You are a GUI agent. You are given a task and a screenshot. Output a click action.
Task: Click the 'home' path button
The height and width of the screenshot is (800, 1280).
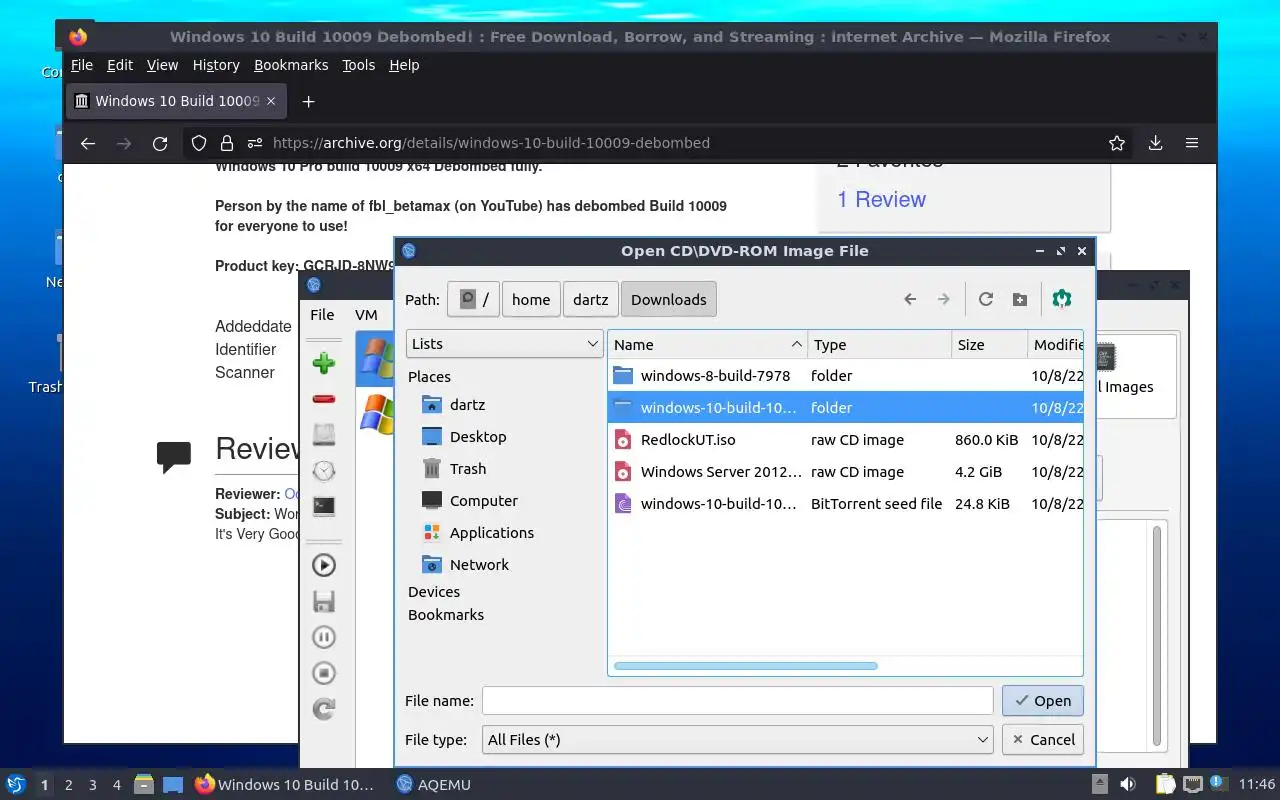[531, 299]
